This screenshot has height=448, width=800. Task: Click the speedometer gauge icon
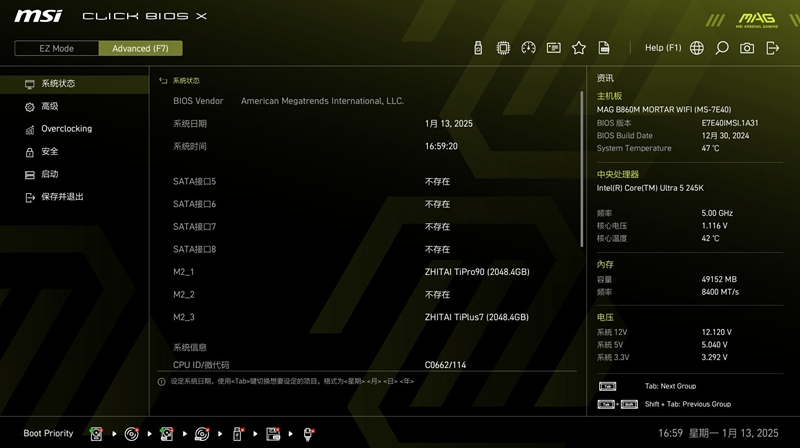(529, 48)
